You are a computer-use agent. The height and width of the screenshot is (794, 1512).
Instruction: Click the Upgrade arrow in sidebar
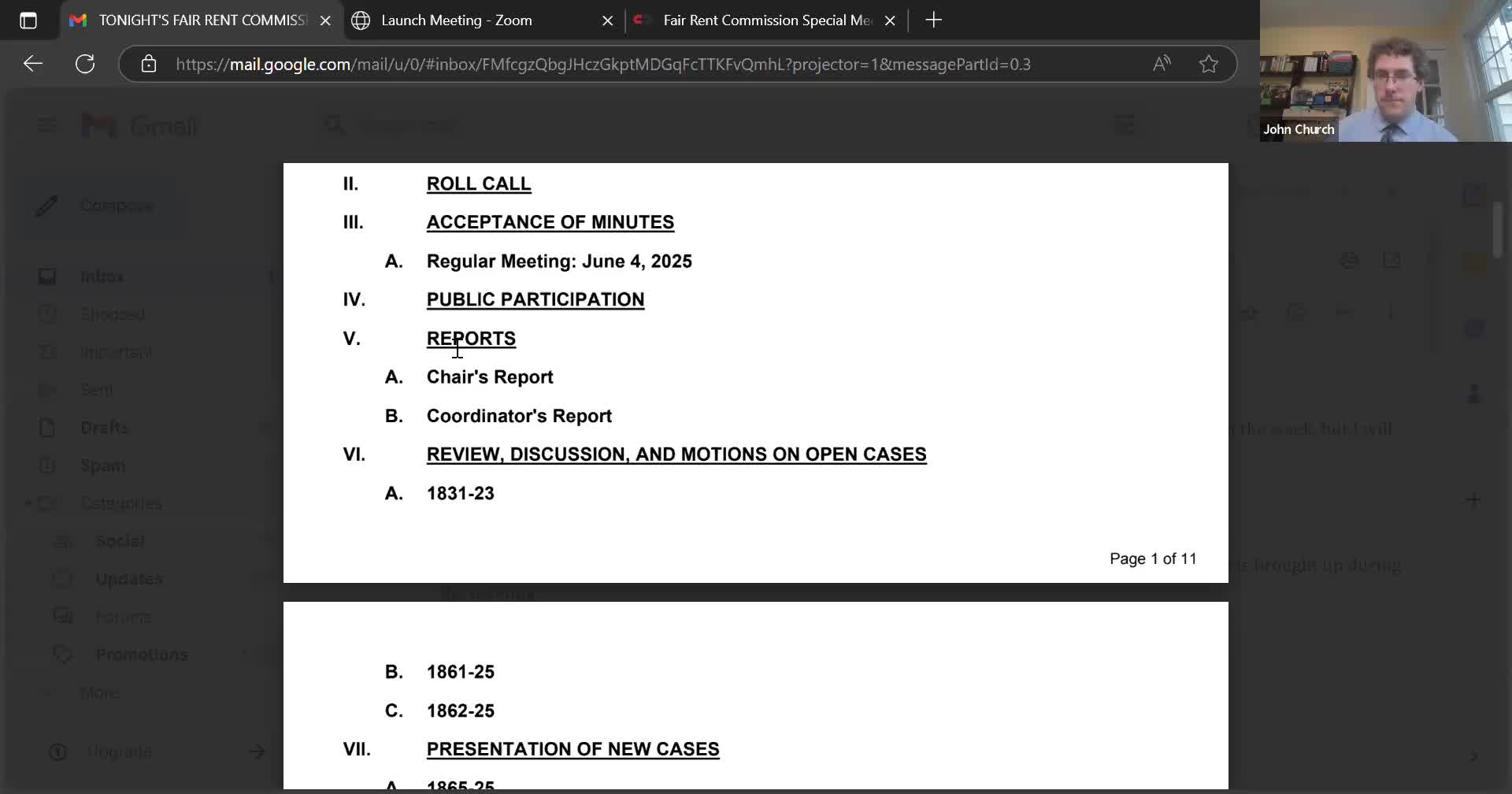[257, 752]
